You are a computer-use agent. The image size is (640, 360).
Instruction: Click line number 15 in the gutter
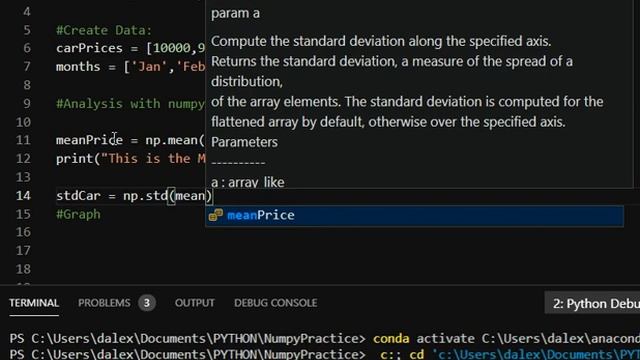23,214
